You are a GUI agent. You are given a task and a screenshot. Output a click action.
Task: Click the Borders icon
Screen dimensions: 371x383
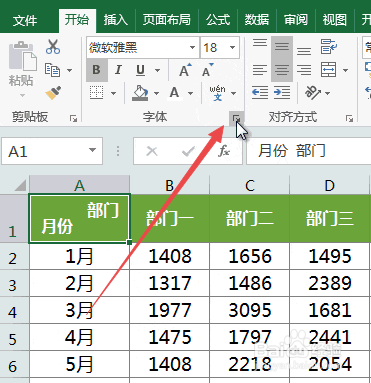click(x=97, y=93)
